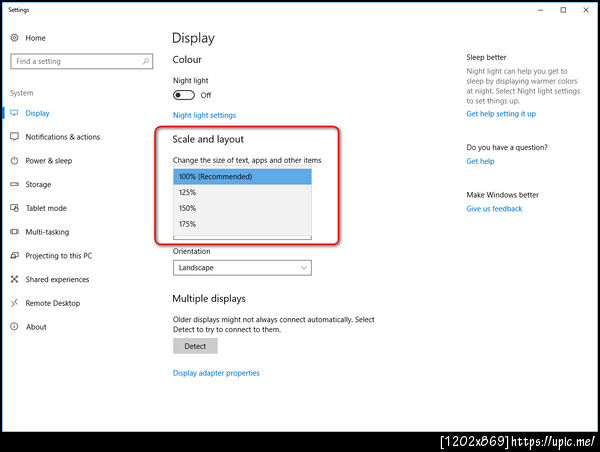This screenshot has width=600, height=452.
Task: Open Display adapter properties link
Action: tap(216, 373)
